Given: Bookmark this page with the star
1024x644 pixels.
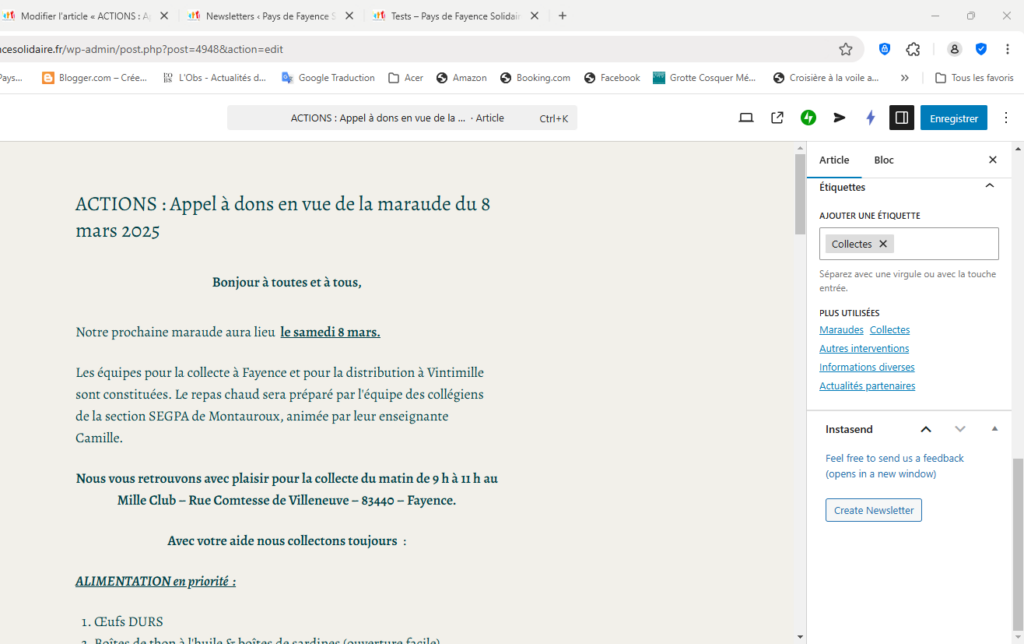Looking at the screenshot, I should (x=846, y=49).
